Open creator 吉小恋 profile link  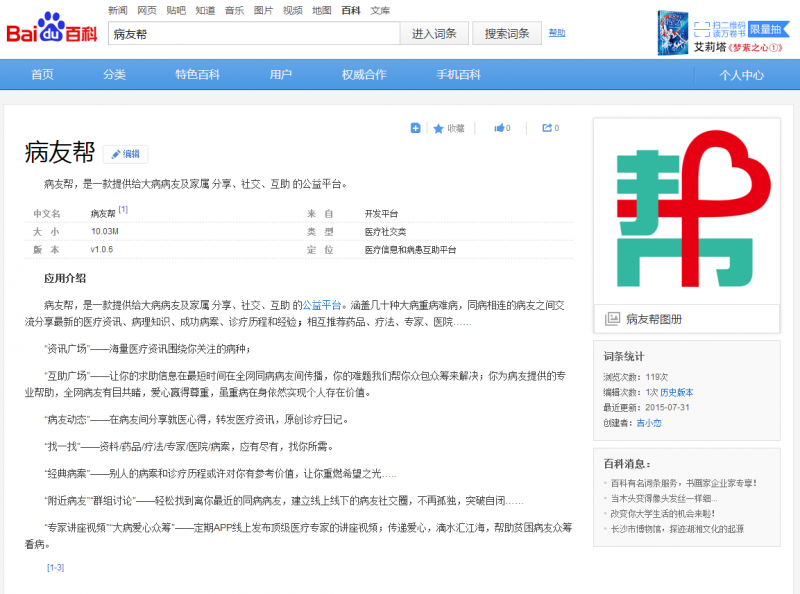649,423
